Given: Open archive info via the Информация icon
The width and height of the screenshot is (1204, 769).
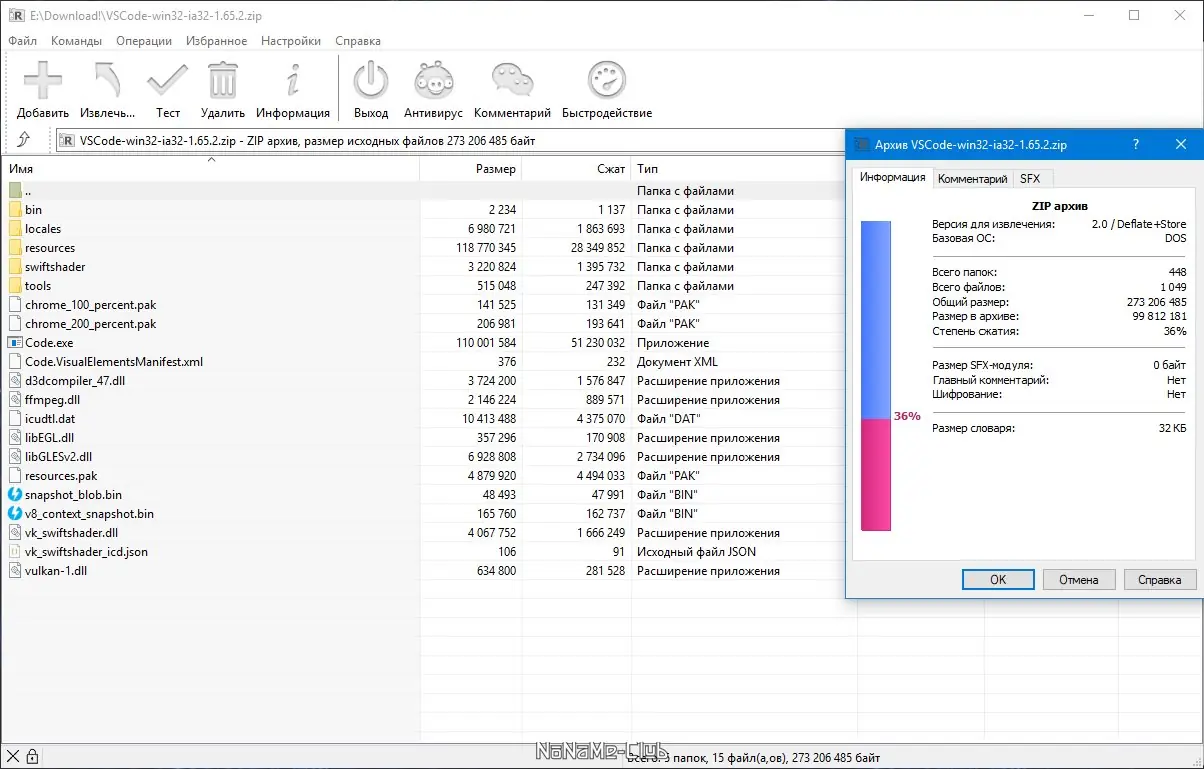Looking at the screenshot, I should 293,80.
